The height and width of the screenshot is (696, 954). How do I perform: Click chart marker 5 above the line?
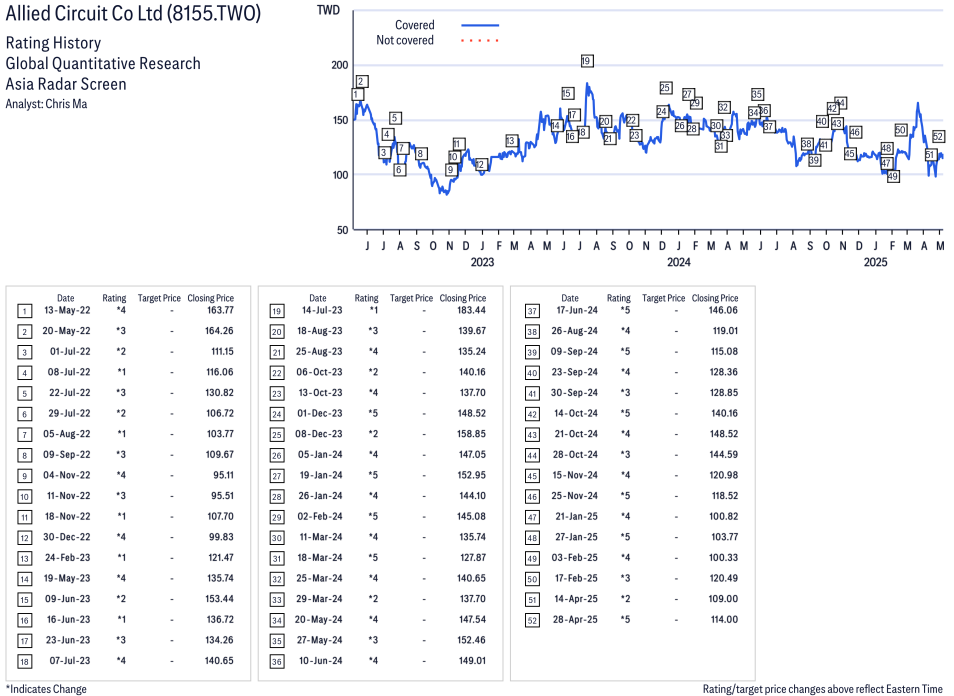(395, 118)
